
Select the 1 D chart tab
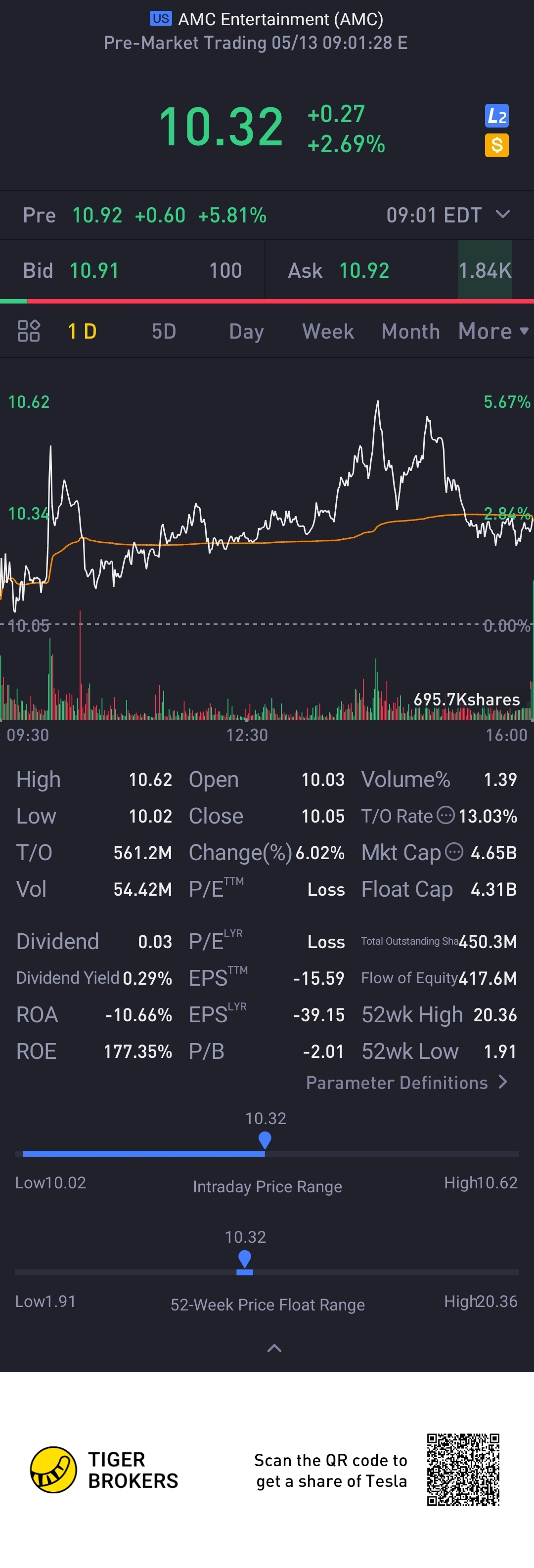pyautogui.click(x=82, y=331)
